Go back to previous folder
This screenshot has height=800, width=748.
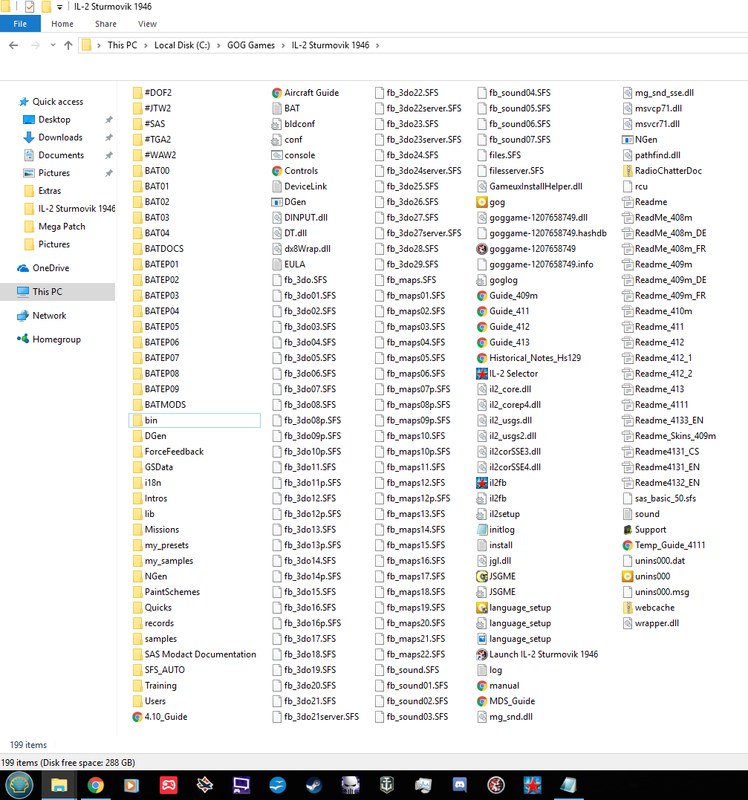14,45
